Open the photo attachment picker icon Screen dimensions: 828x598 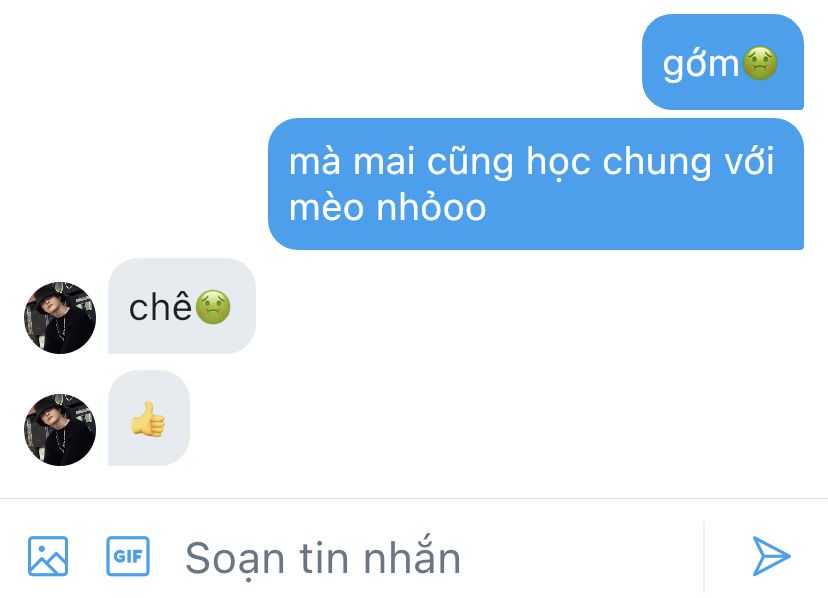pos(48,556)
